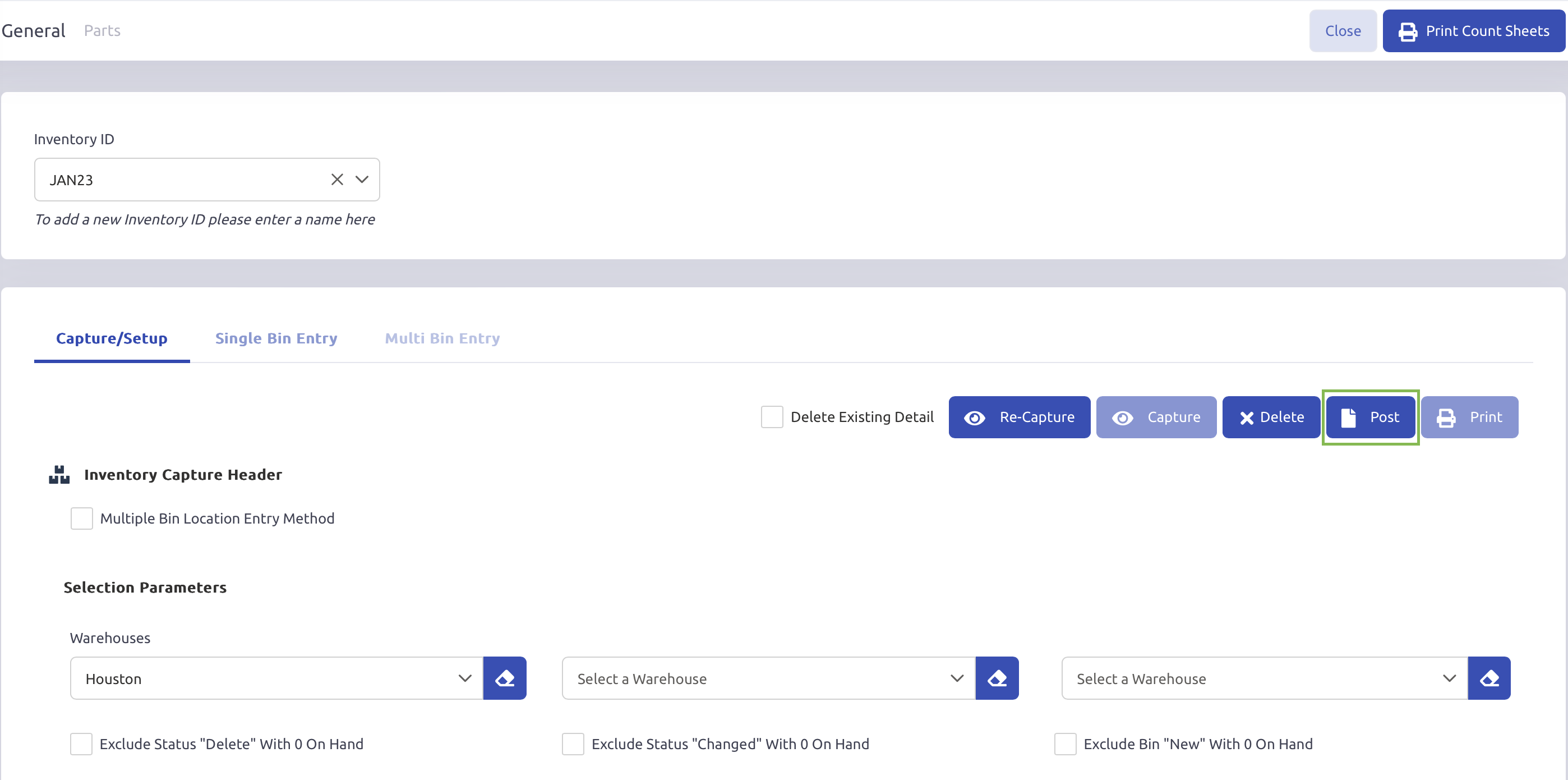1568x780 pixels.
Task: Open the Parts tab
Action: 102,30
